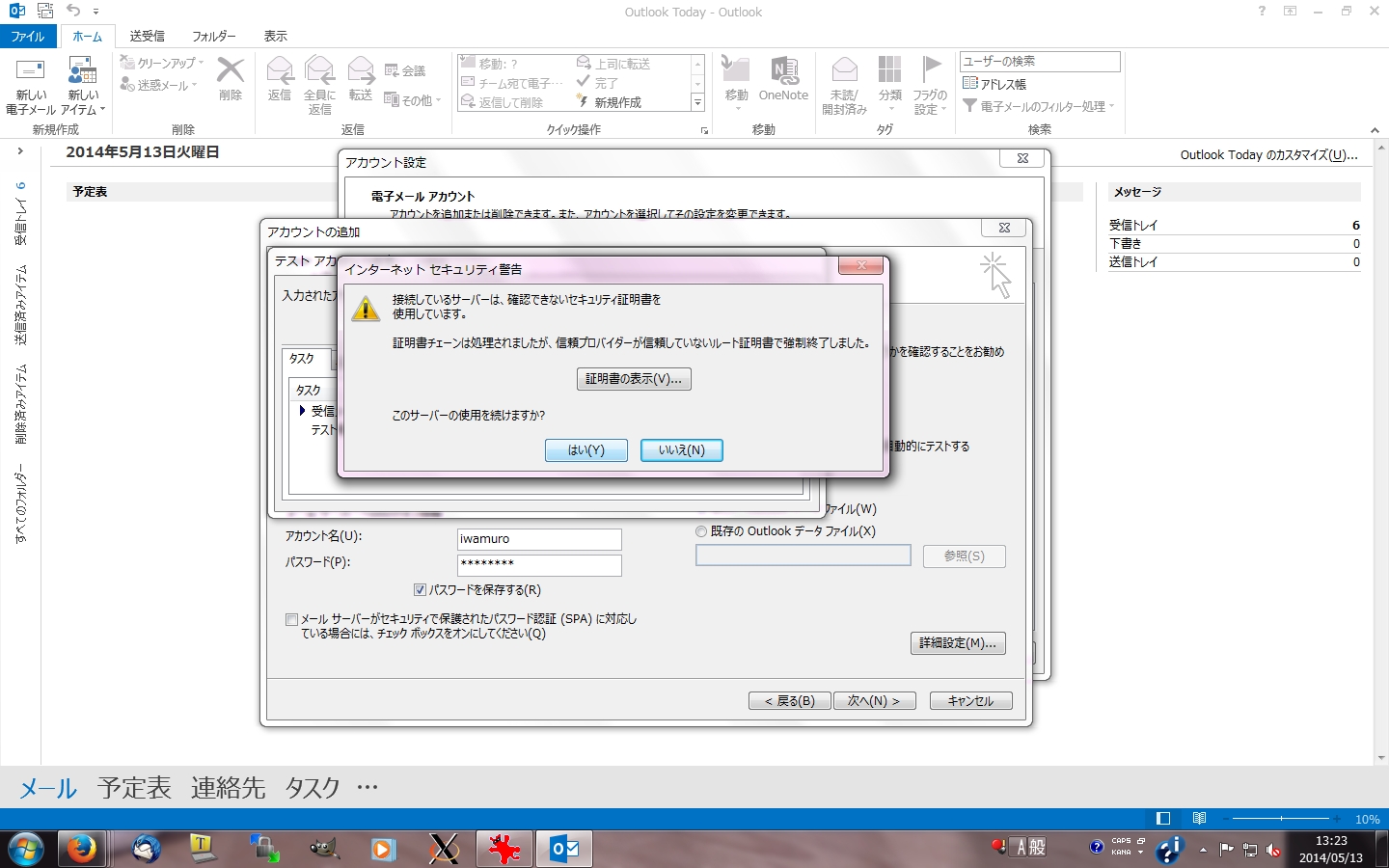Show hidden system tray icons arrow
Image resolution: width=1389 pixels, height=868 pixels.
click(x=1203, y=850)
